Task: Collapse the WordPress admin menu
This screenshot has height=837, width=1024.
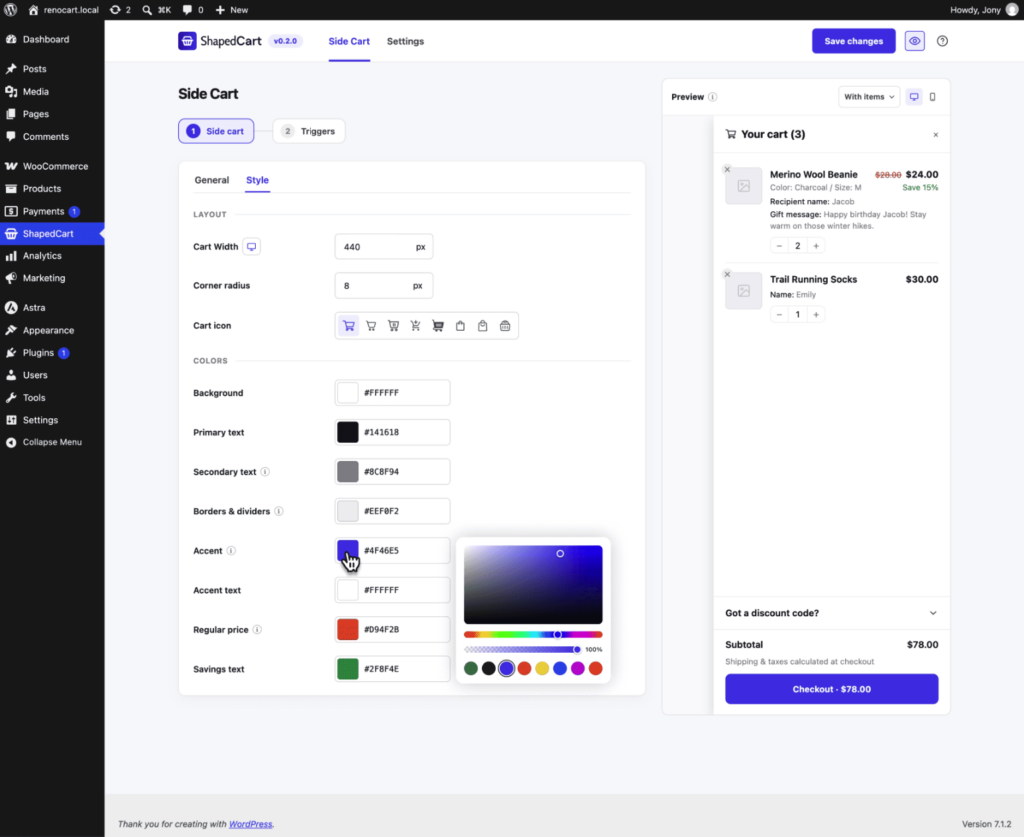Action: (52, 442)
